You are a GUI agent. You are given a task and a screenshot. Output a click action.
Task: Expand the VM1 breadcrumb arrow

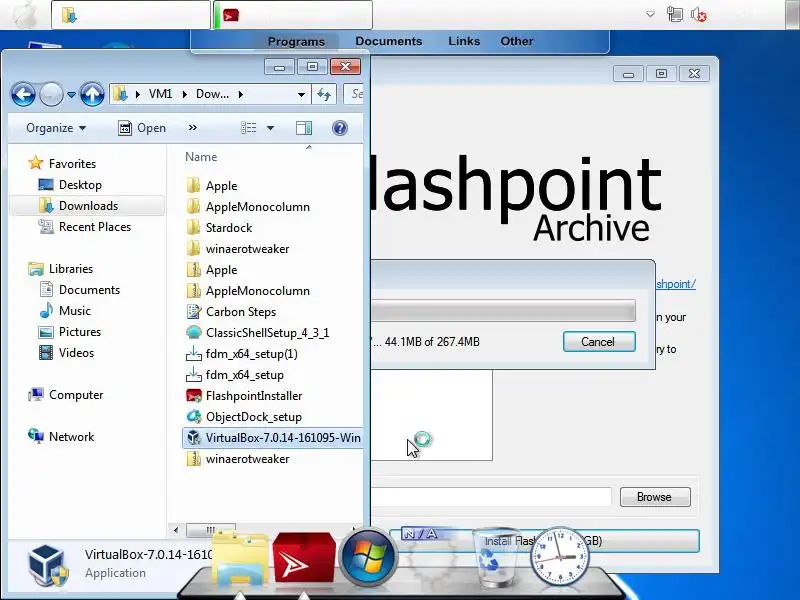click(184, 94)
